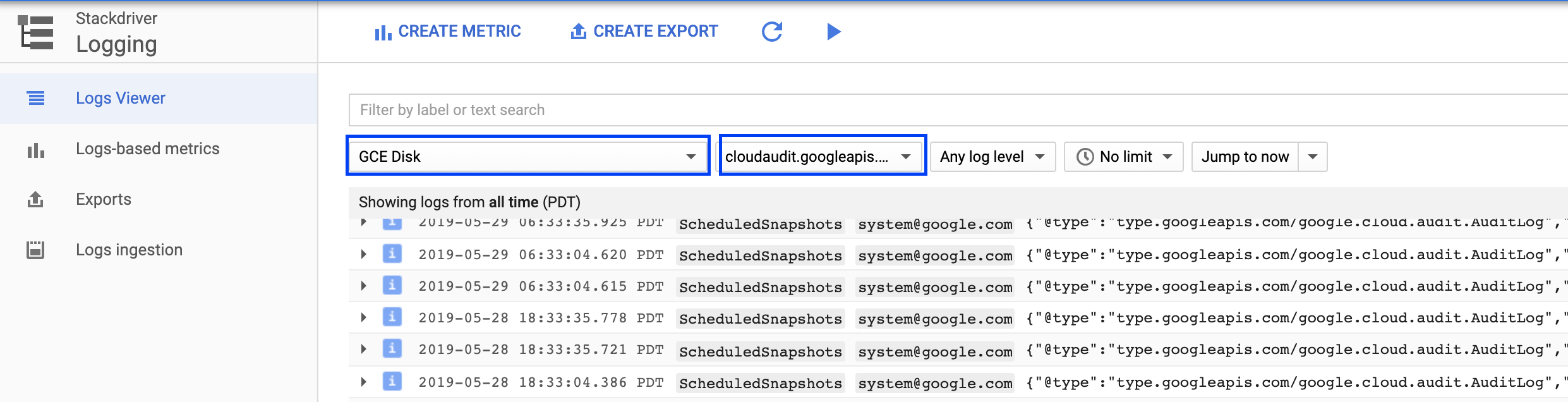Screen dimensions: 1568x402
Task: Click the CREATE METRIC button
Action: coord(447,32)
